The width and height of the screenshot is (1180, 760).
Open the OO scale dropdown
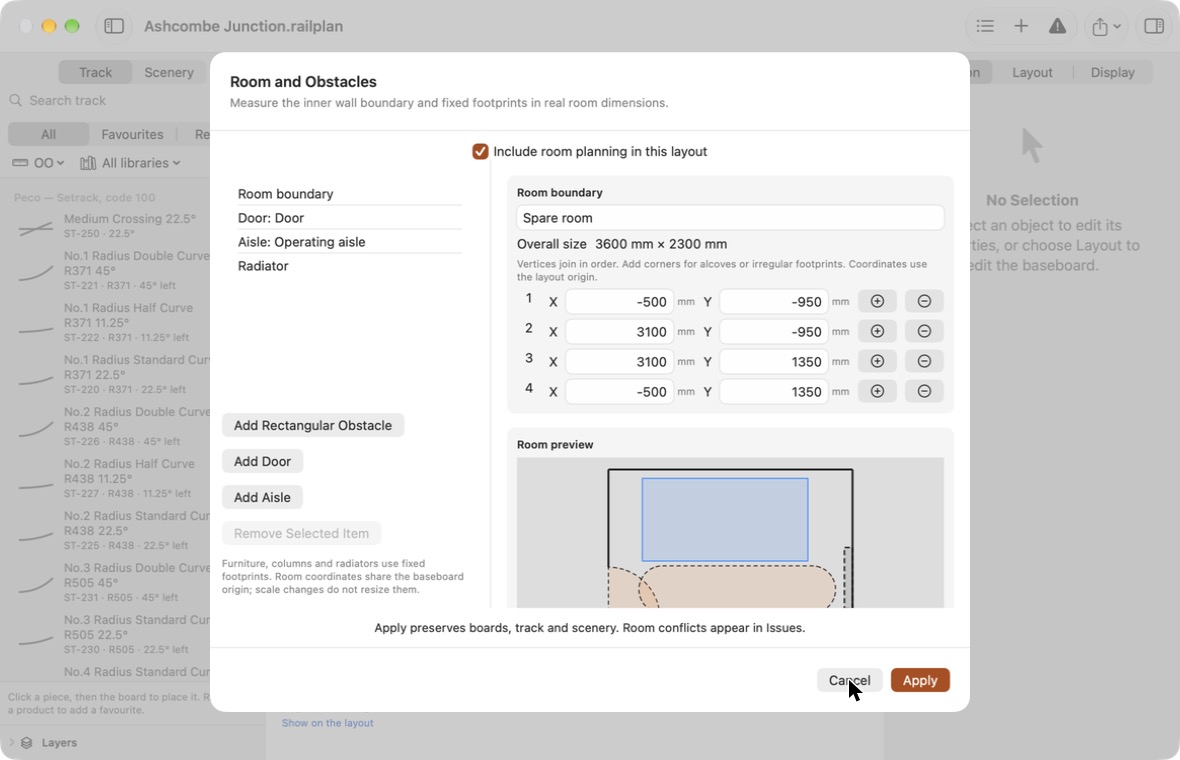(x=38, y=163)
